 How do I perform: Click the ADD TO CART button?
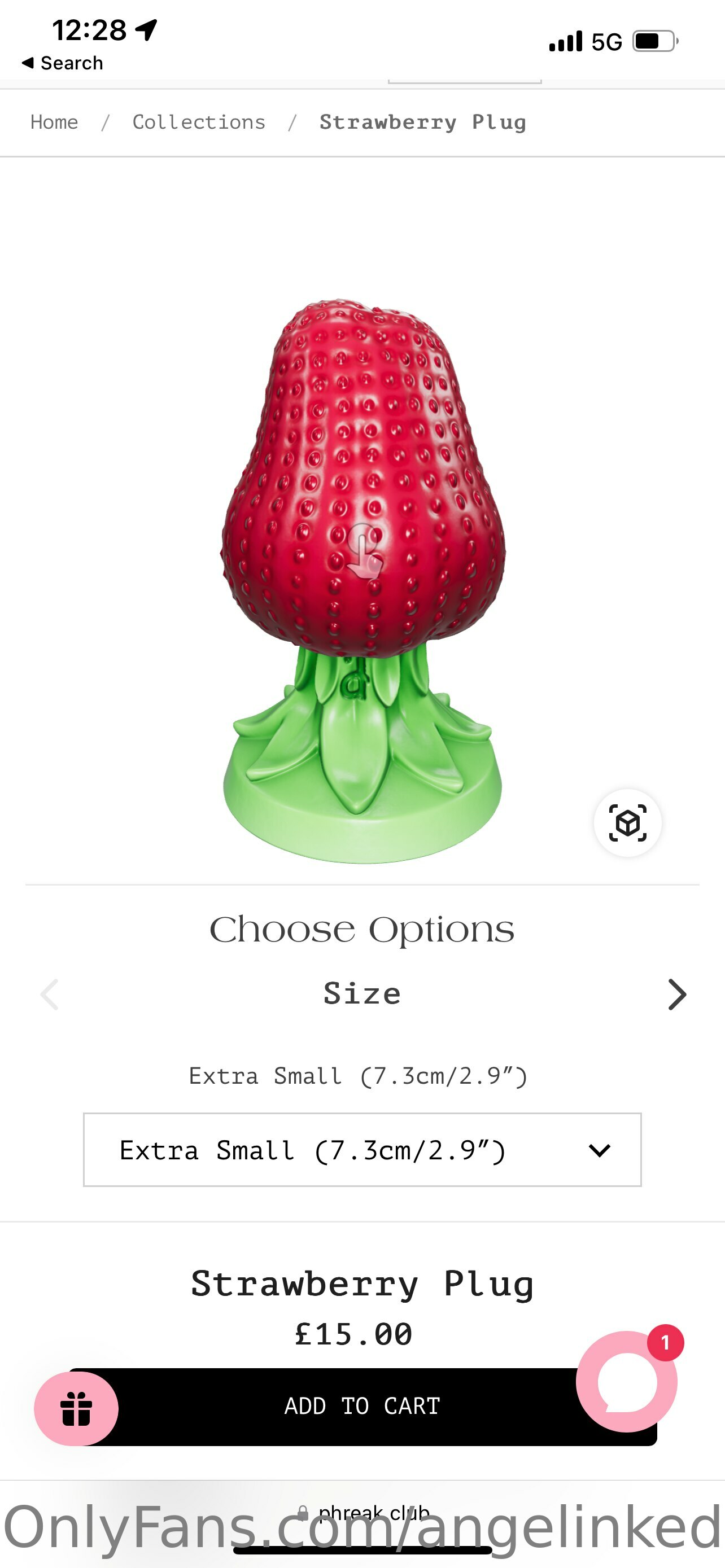coord(363,1407)
